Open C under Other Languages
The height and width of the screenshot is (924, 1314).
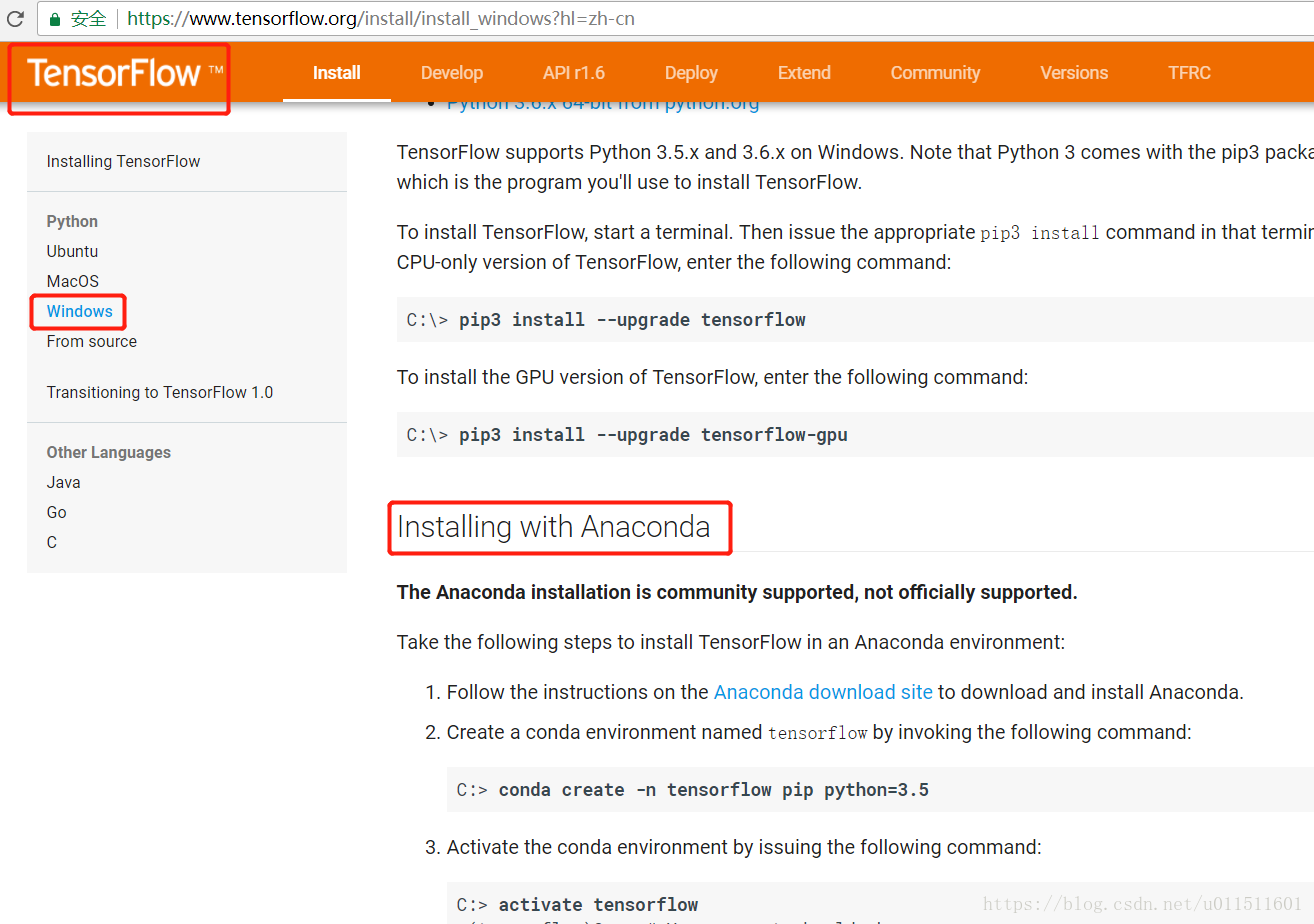coord(52,542)
